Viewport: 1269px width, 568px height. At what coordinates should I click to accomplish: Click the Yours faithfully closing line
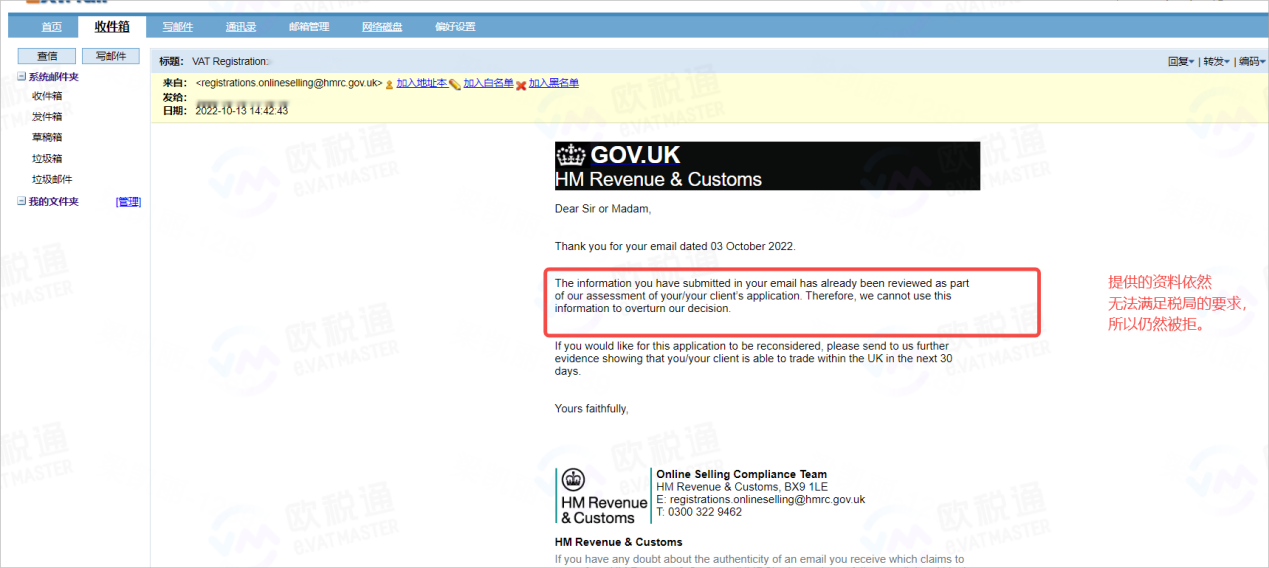pos(592,408)
